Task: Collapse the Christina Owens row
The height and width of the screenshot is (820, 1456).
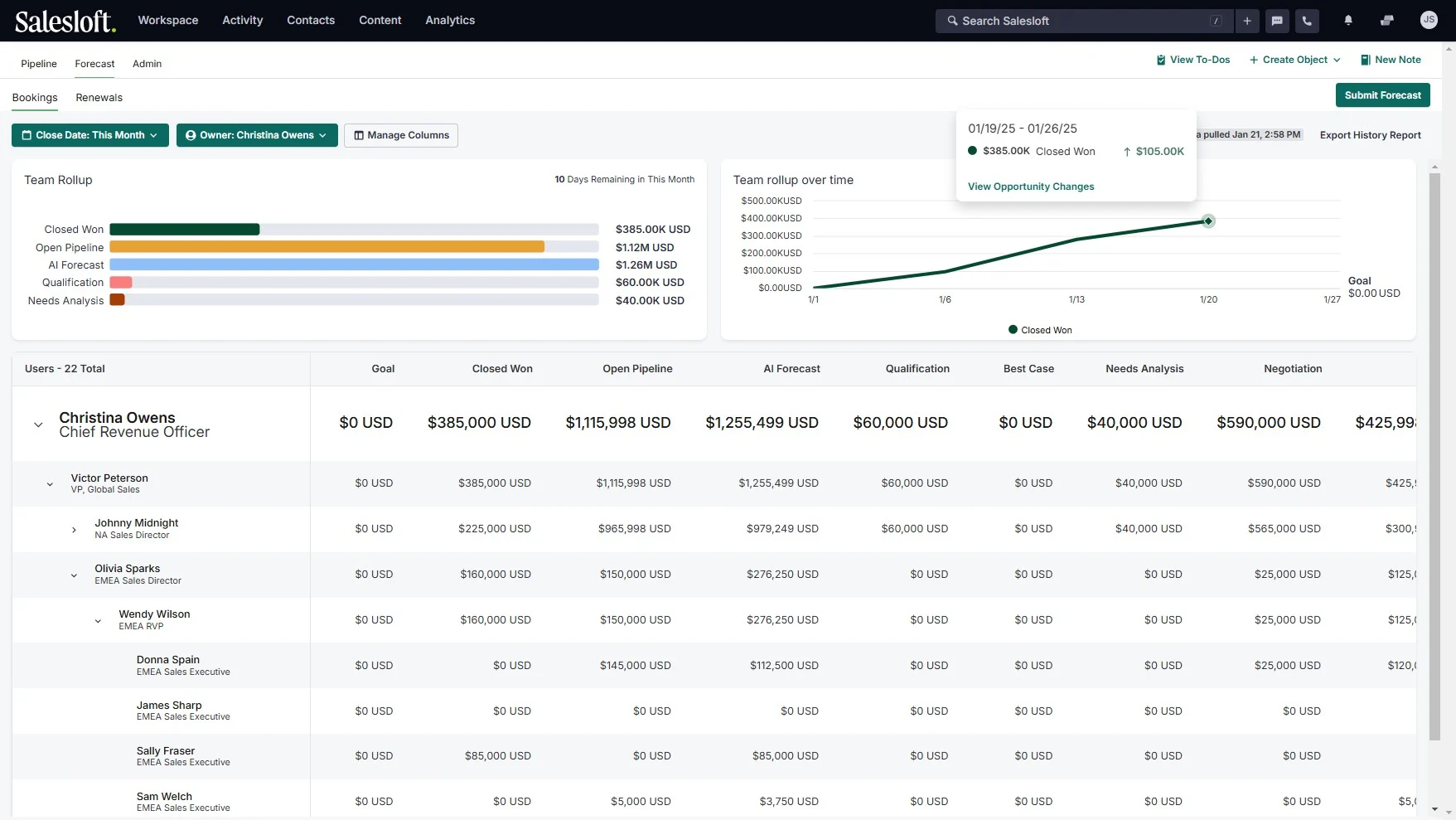Action: (x=38, y=425)
